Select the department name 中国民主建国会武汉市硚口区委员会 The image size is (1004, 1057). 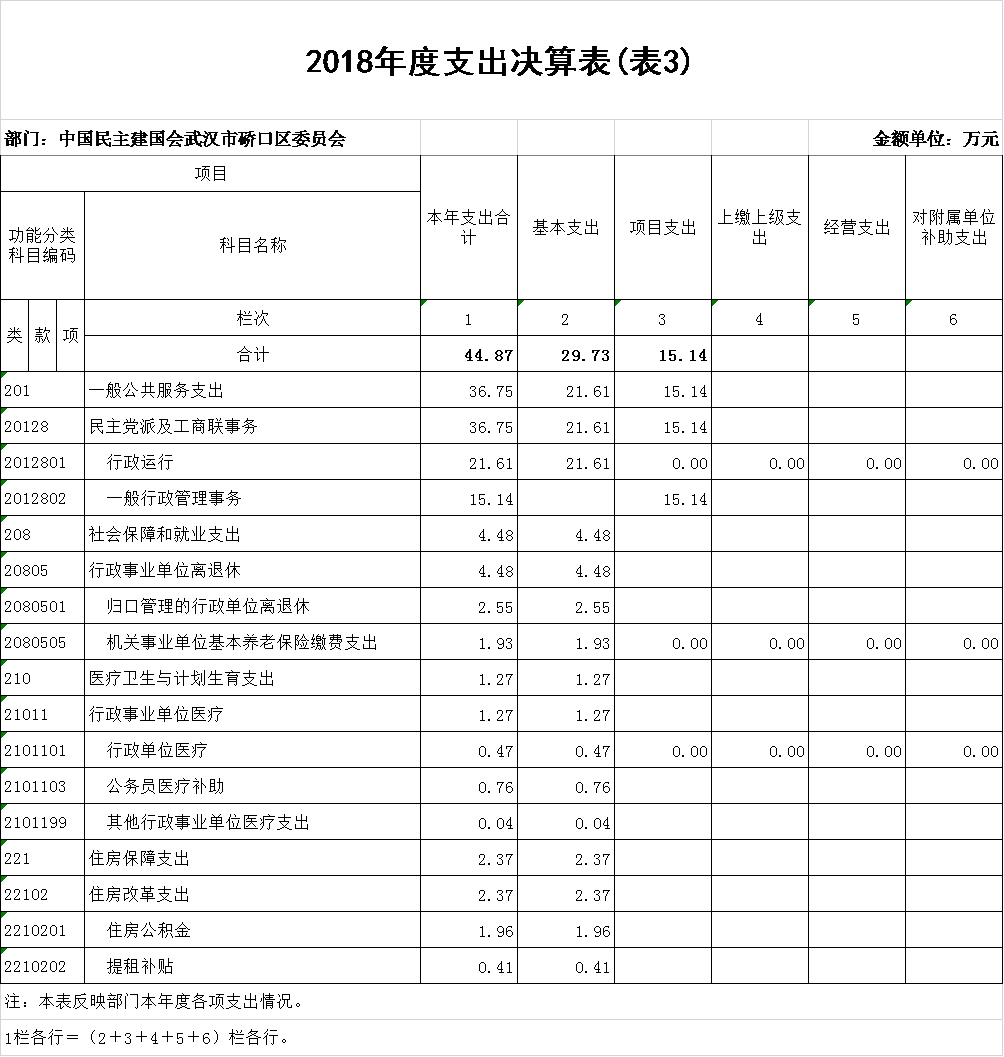coord(202,139)
